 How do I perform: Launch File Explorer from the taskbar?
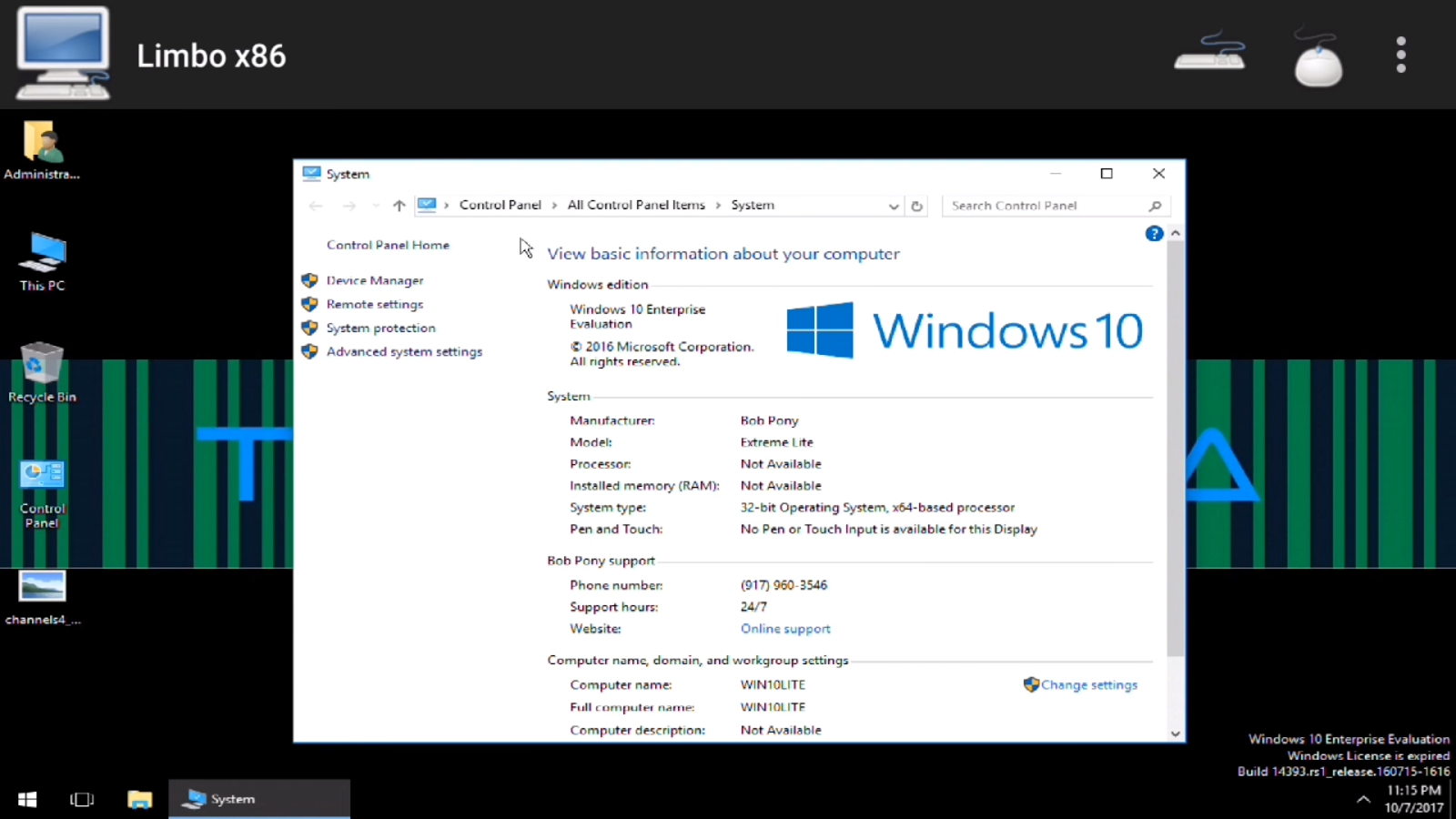click(139, 799)
